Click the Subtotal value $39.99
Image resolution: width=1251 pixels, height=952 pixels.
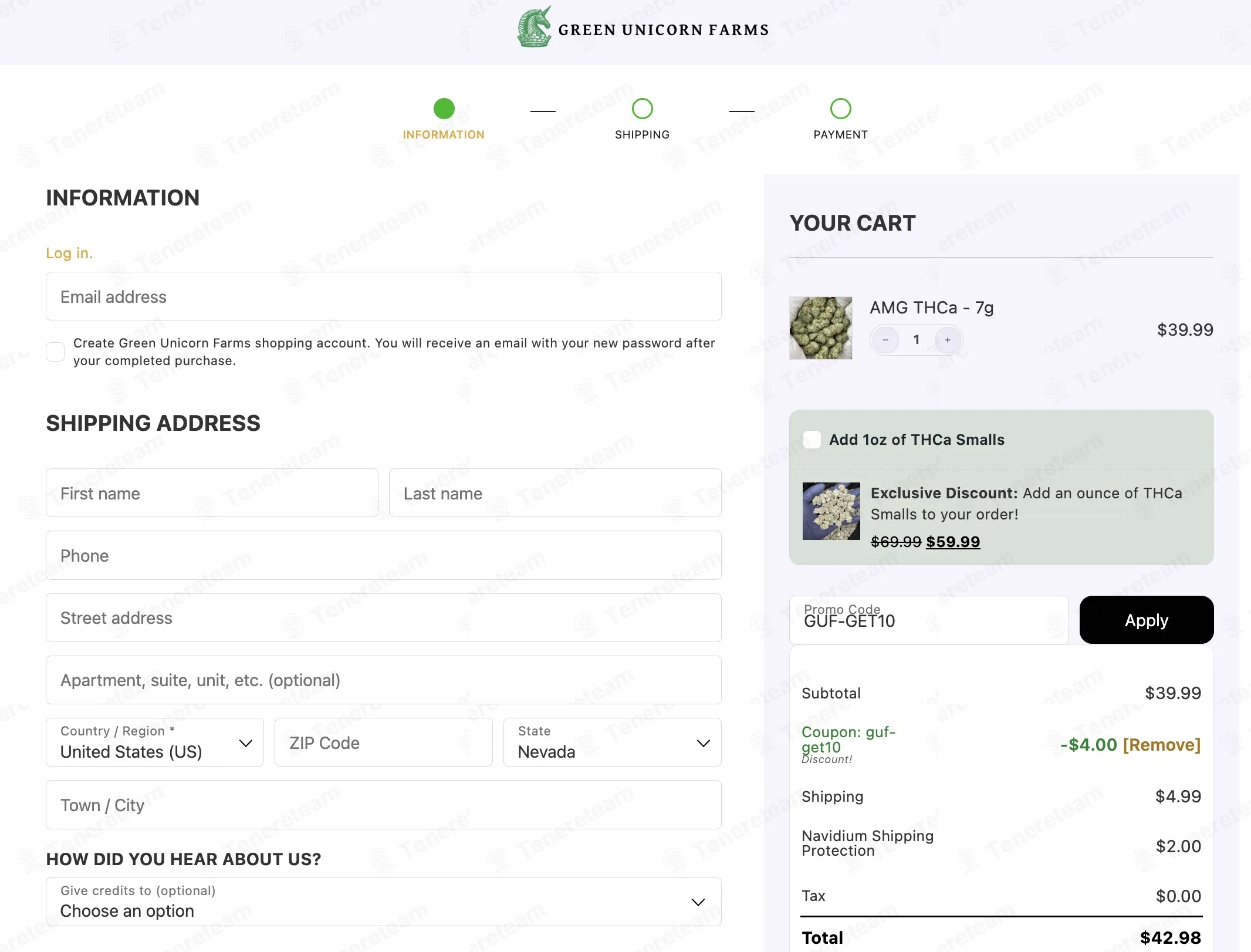pyautogui.click(x=1173, y=693)
